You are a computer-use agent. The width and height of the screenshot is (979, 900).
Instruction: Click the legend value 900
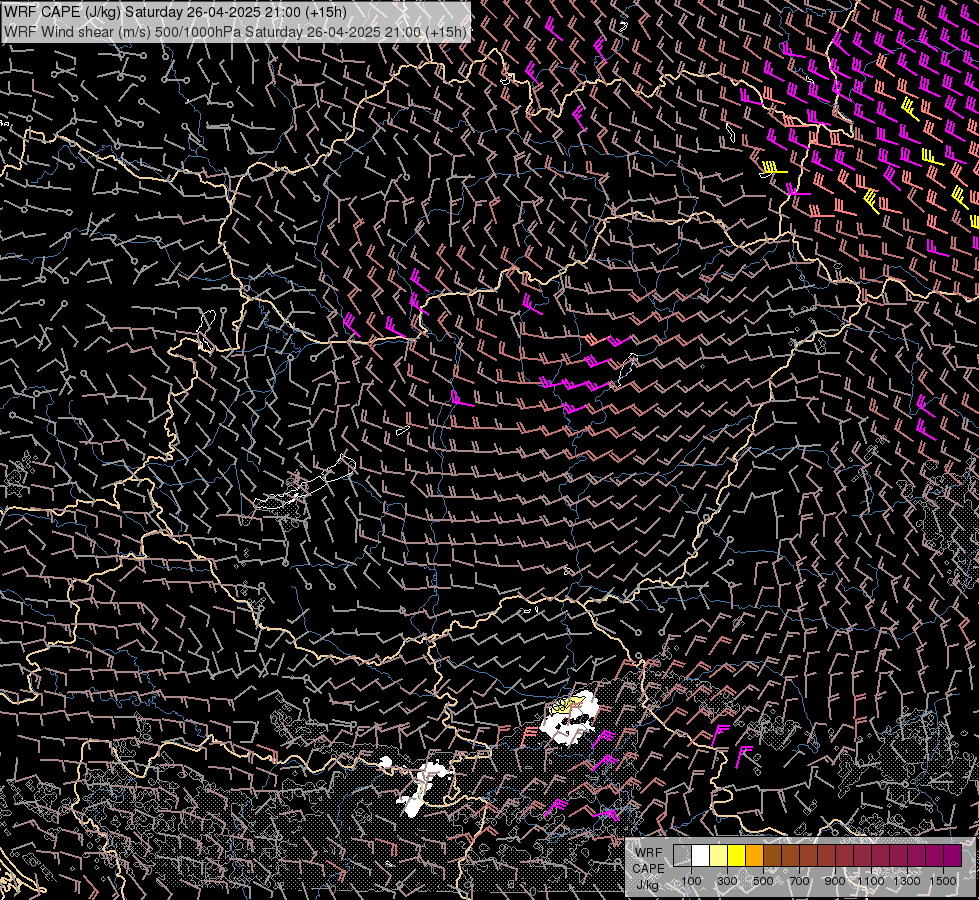coord(835,881)
